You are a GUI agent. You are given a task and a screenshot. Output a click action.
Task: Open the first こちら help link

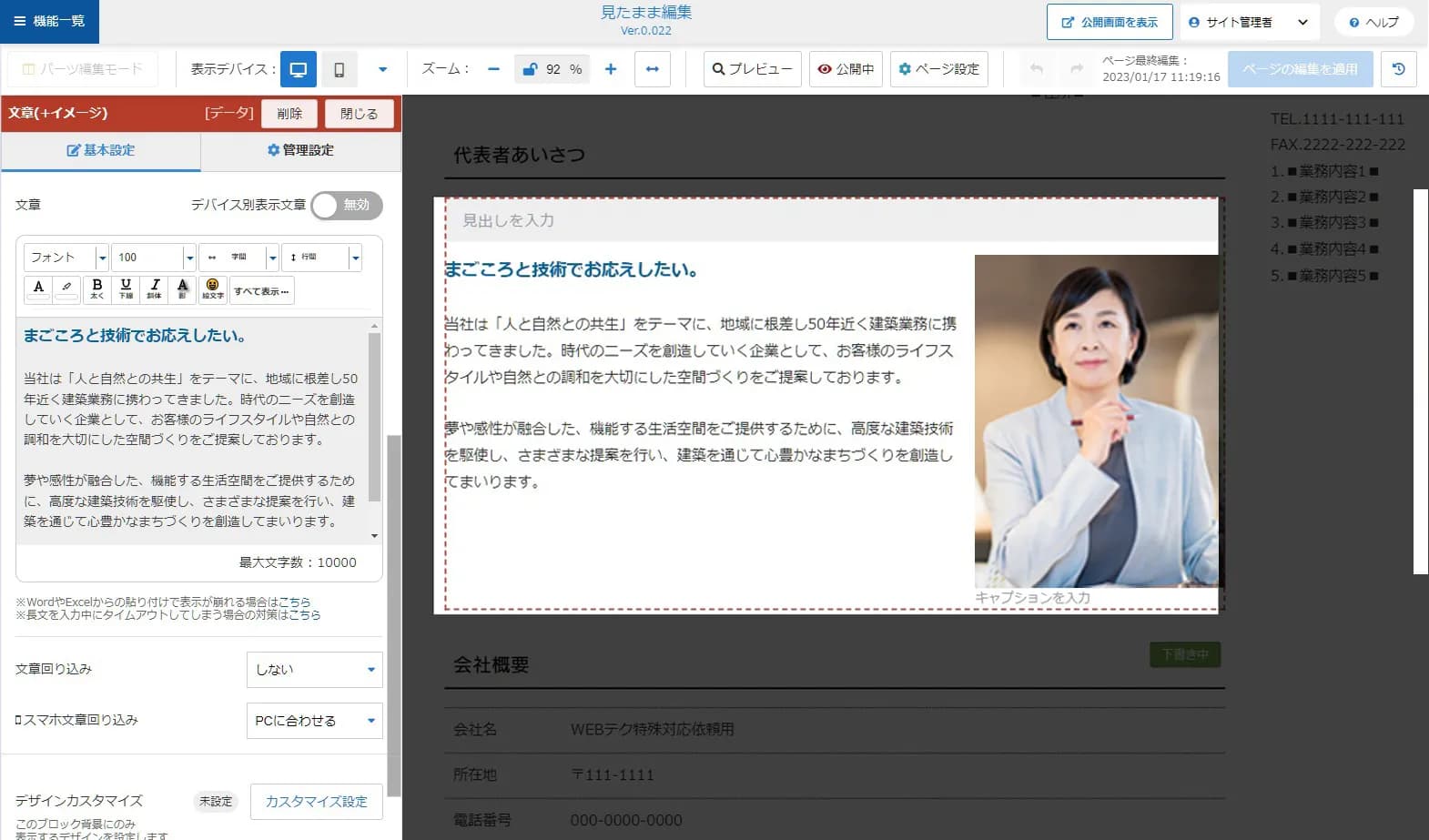click(x=295, y=602)
